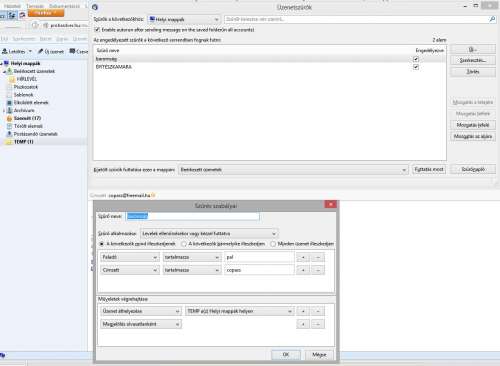Click the plus button in the Címzett rule row

tap(303, 270)
